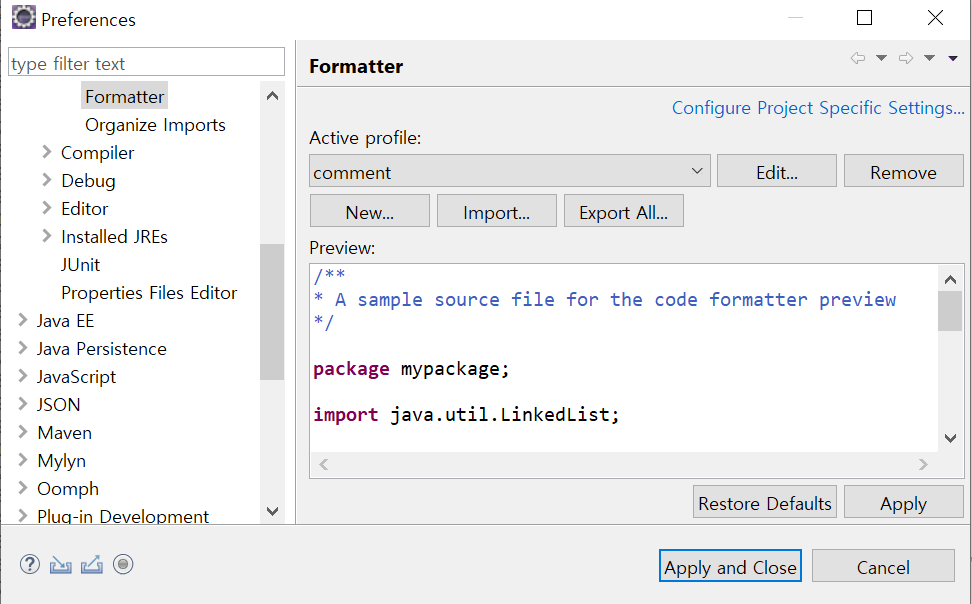Open the Help question mark icon
Screen dimensions: 972x604
tap(30, 565)
